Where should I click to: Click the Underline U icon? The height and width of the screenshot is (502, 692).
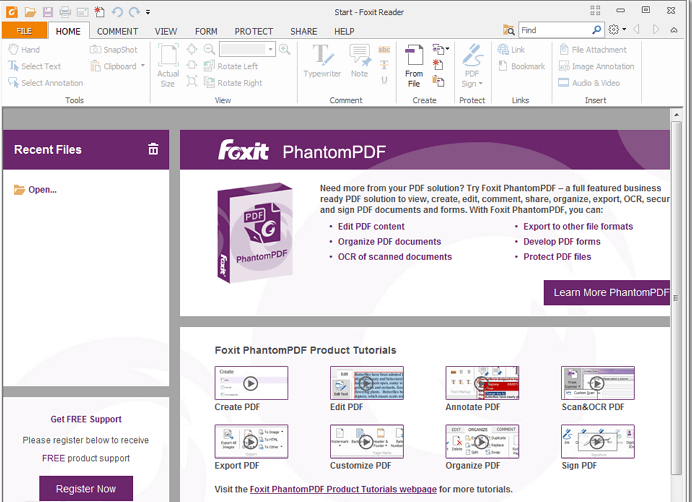(x=384, y=80)
